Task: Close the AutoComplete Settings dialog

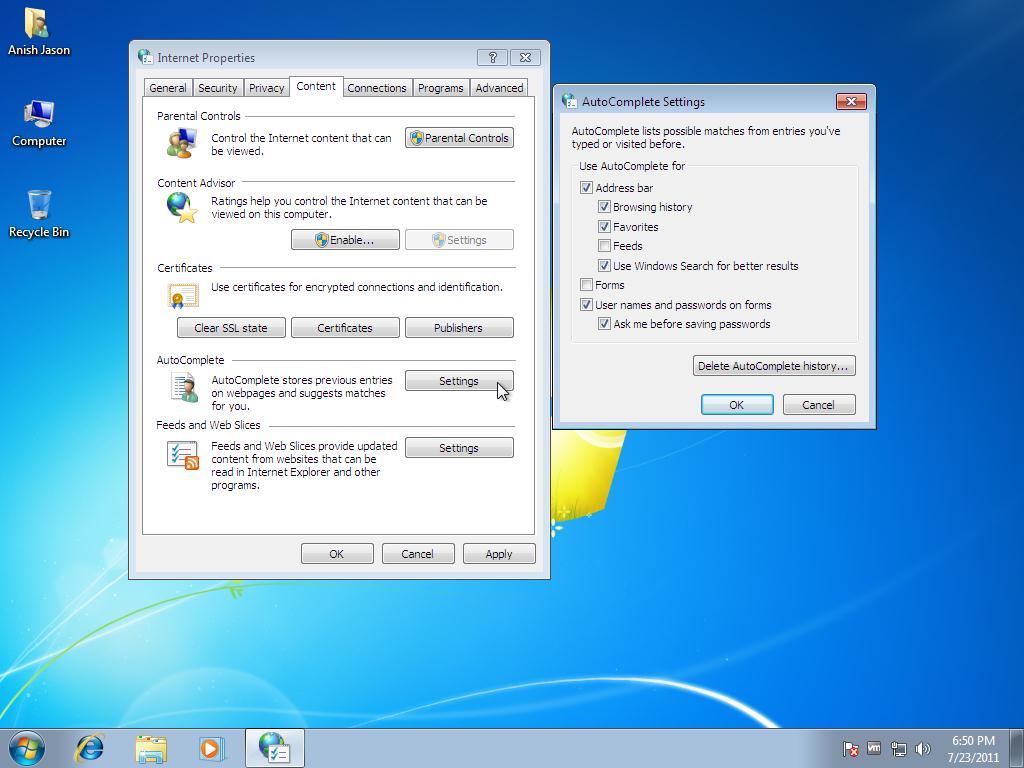Action: click(x=851, y=101)
